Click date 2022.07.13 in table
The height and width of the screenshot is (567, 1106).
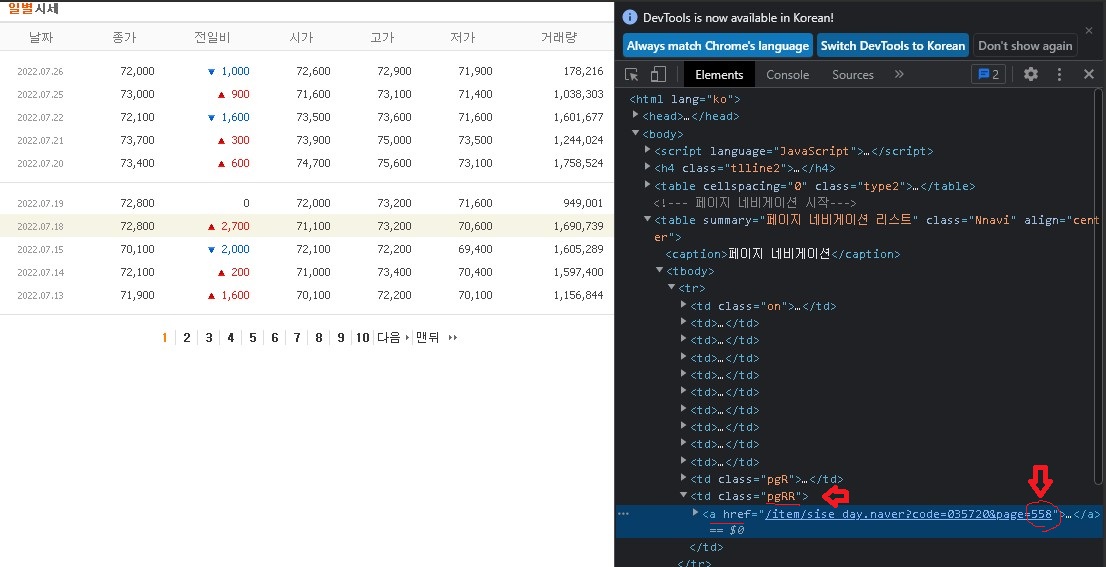pyautogui.click(x=40, y=295)
